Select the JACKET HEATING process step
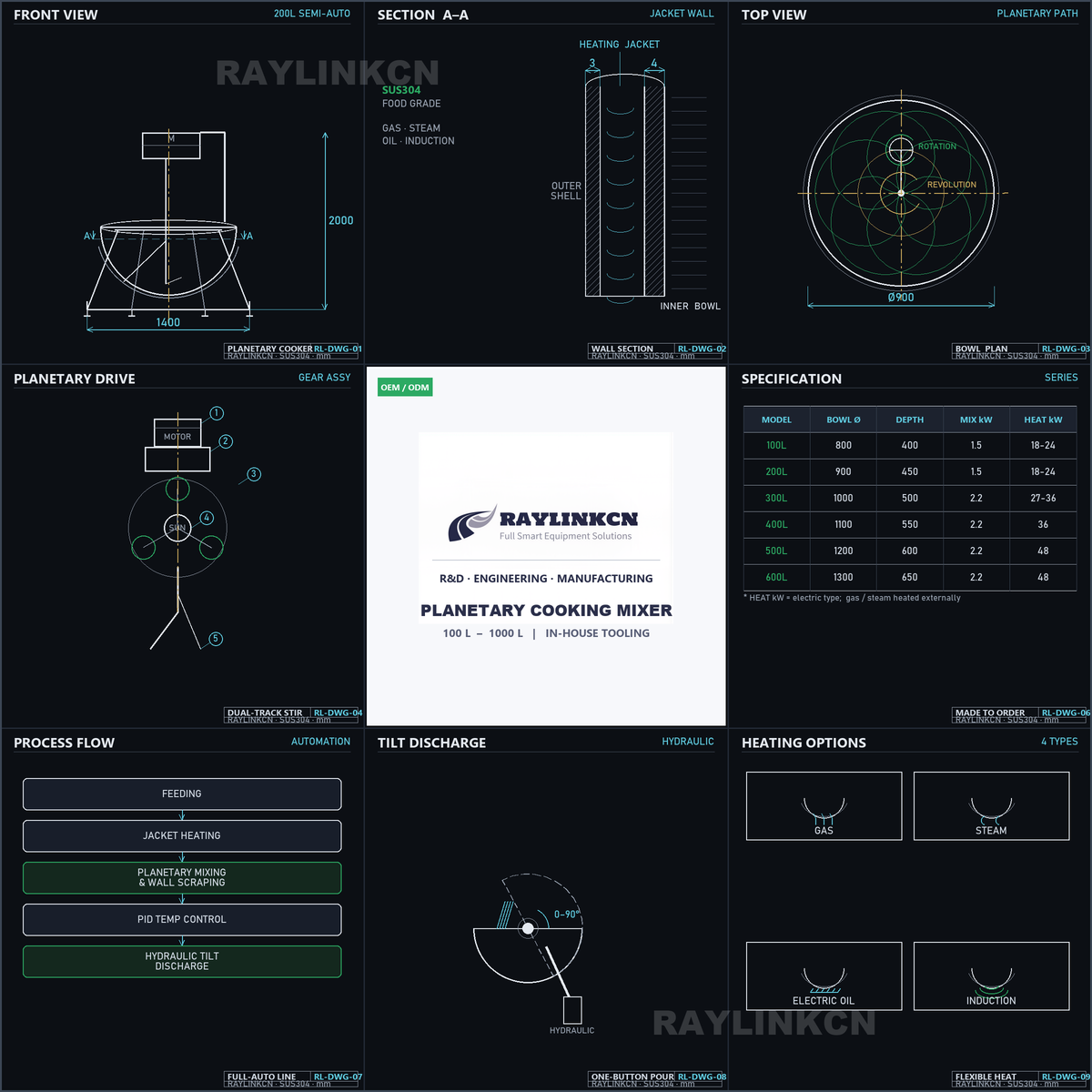The height and width of the screenshot is (1092, 1092). pos(182,835)
